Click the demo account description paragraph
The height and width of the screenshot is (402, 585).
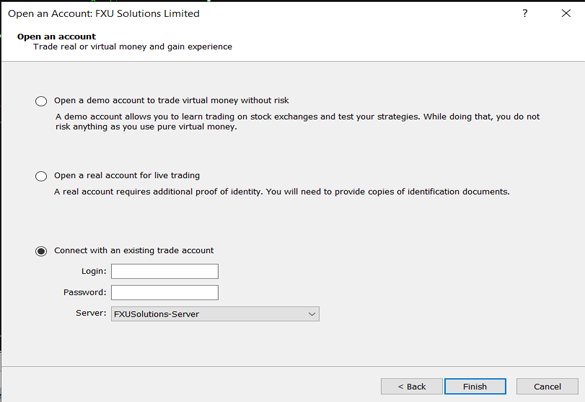click(x=297, y=122)
